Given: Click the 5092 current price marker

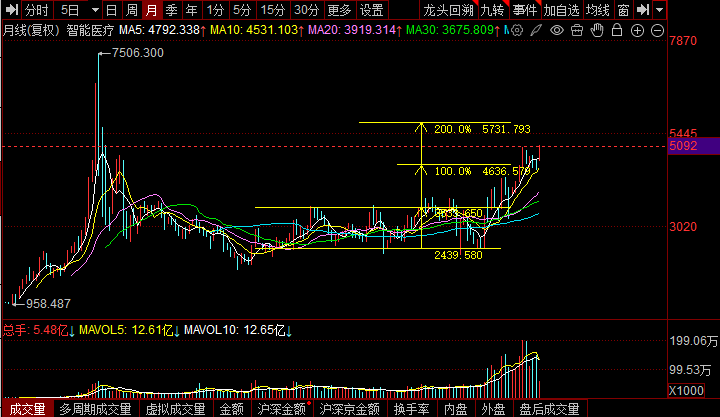Looking at the screenshot, I should (x=693, y=146).
